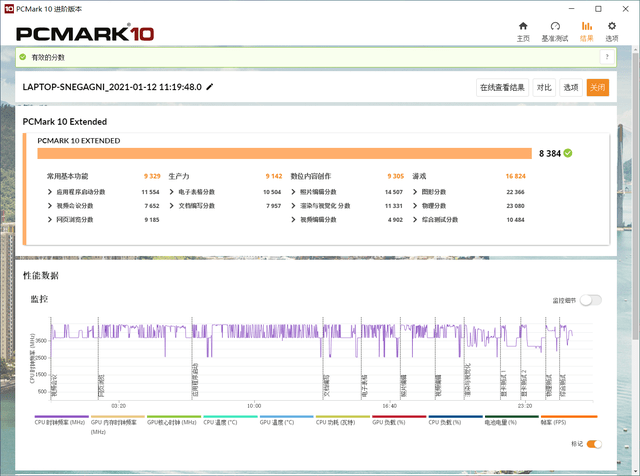Toggle the 标记 markers switch
640x476 pixels.
593,444
